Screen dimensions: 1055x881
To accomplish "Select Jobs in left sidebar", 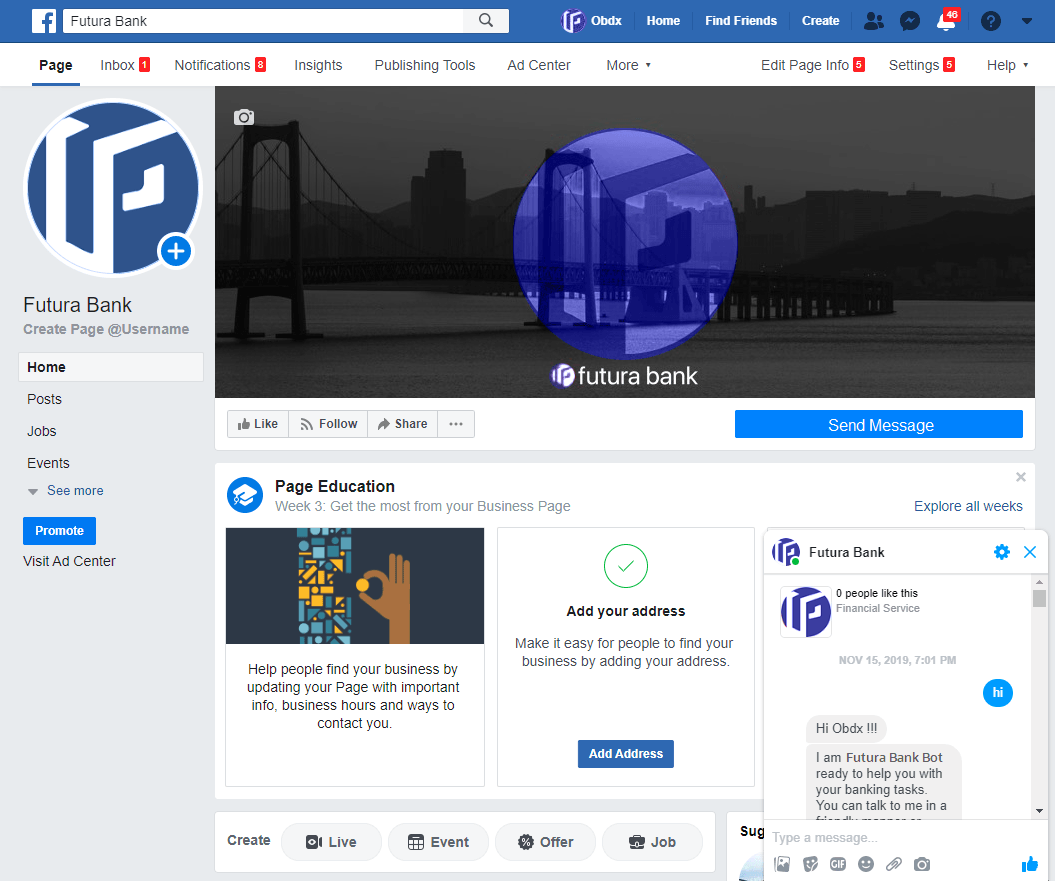I will coord(42,431).
